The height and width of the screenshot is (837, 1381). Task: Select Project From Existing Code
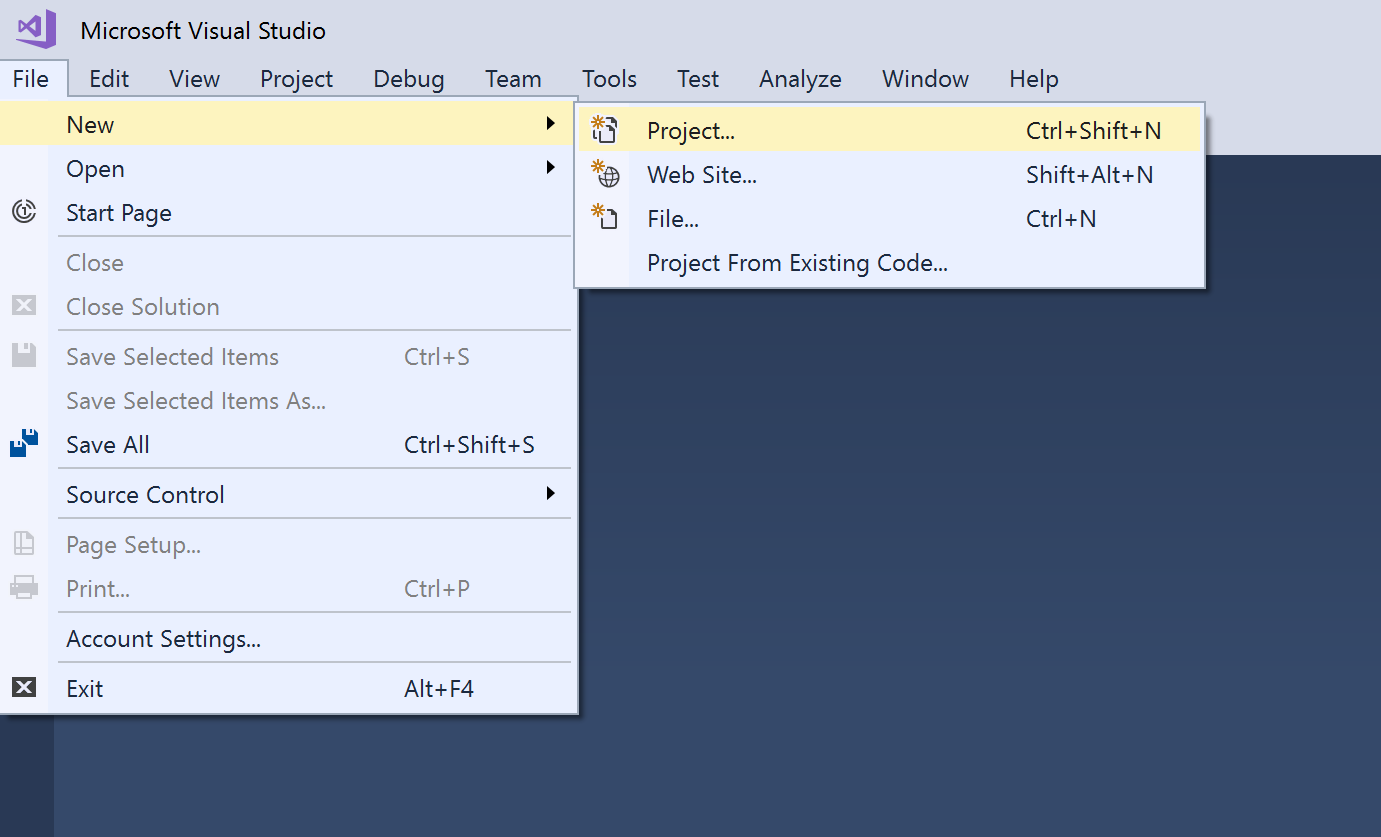(x=797, y=263)
